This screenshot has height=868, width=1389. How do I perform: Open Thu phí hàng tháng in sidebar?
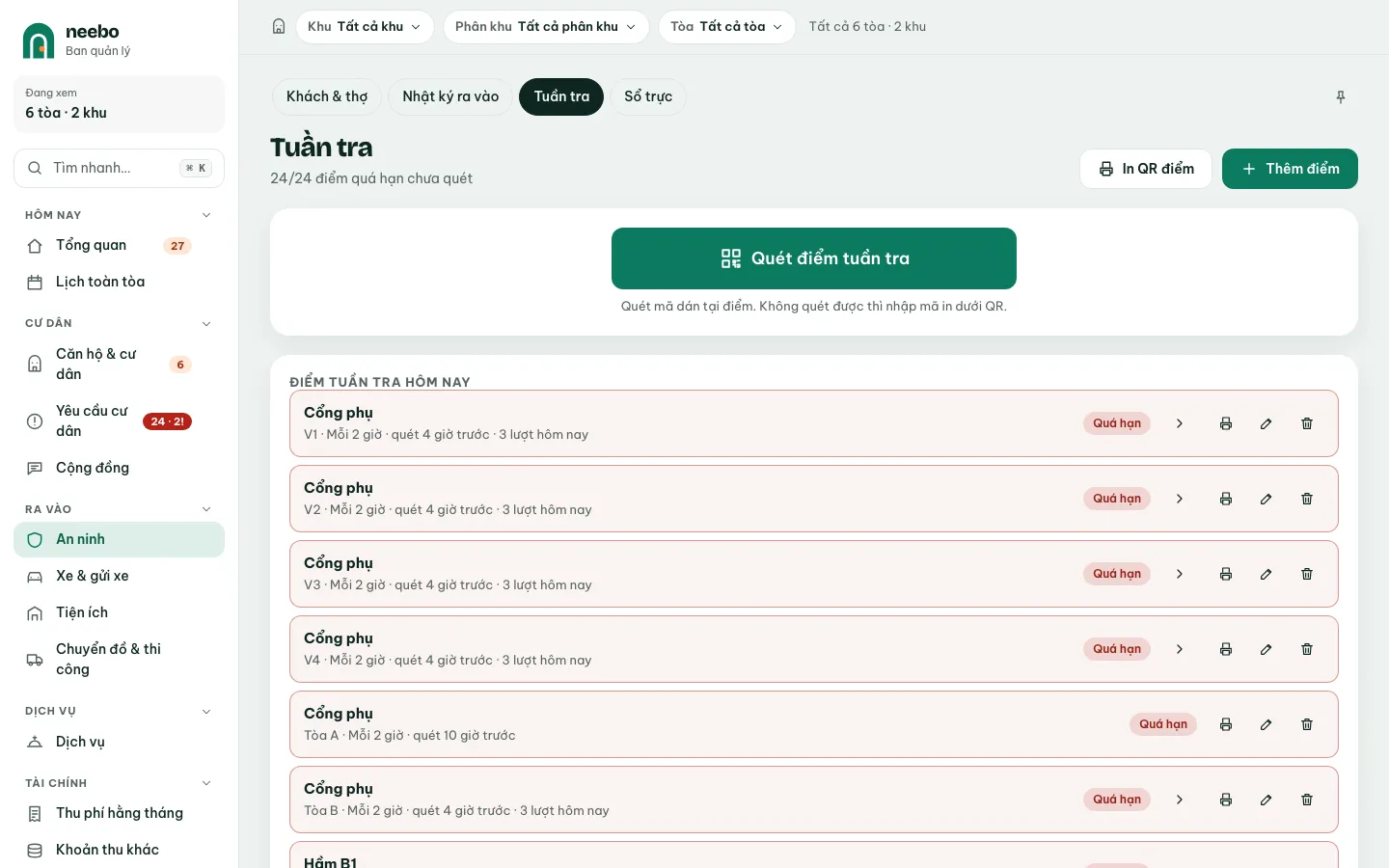coord(119,813)
